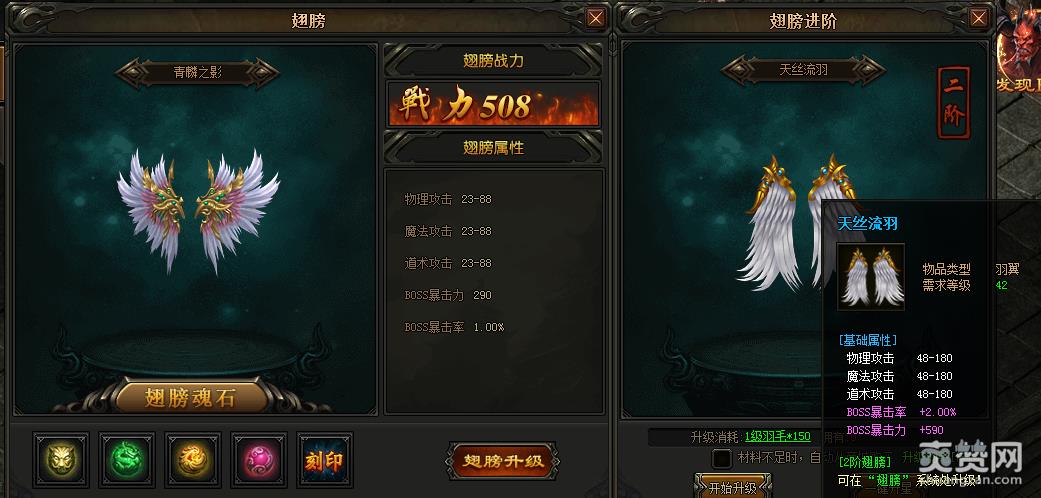Select the green dragon soul stone icon
1041x498 pixels.
click(127, 459)
